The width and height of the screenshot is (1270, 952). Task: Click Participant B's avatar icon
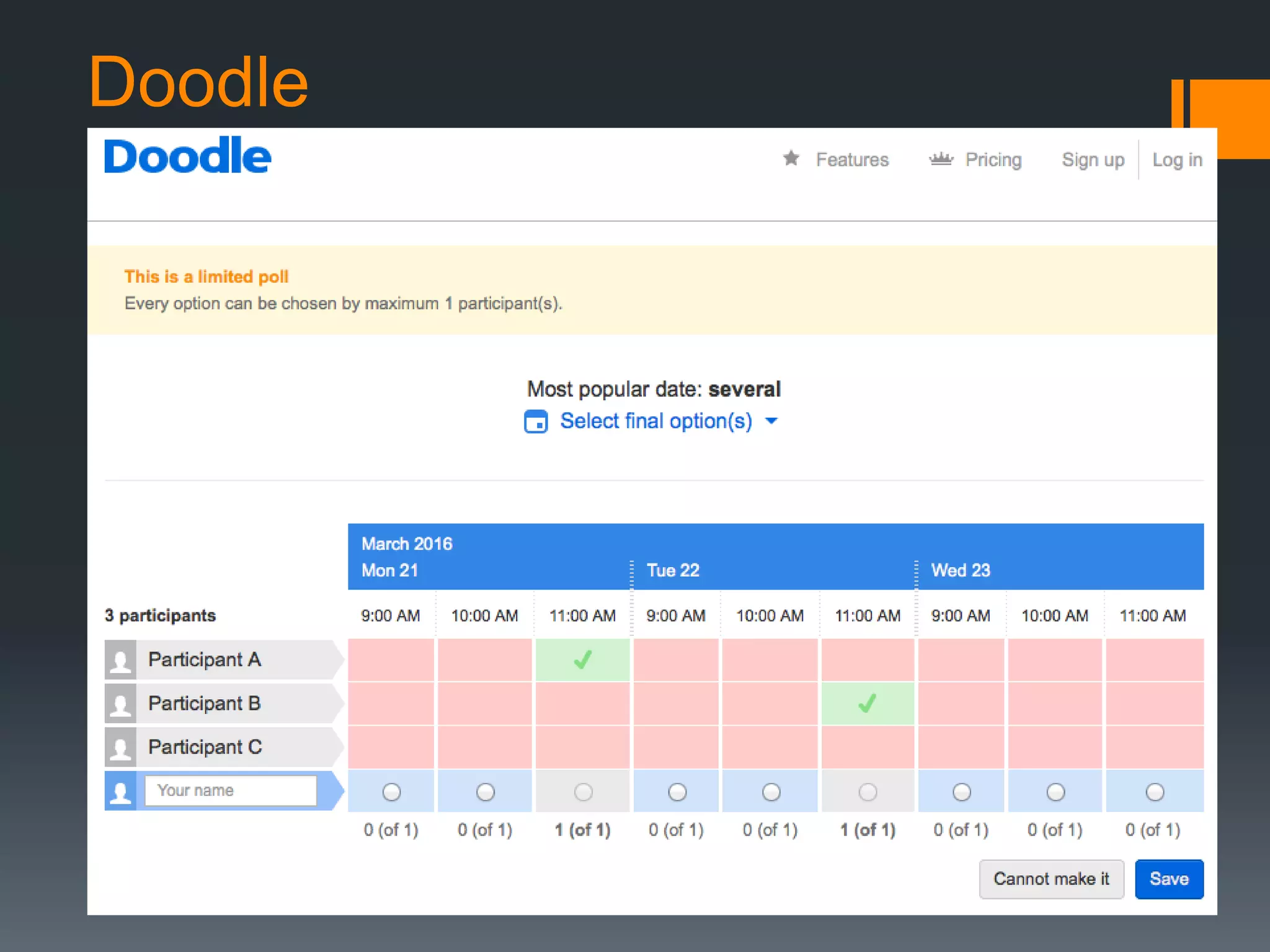tap(120, 703)
